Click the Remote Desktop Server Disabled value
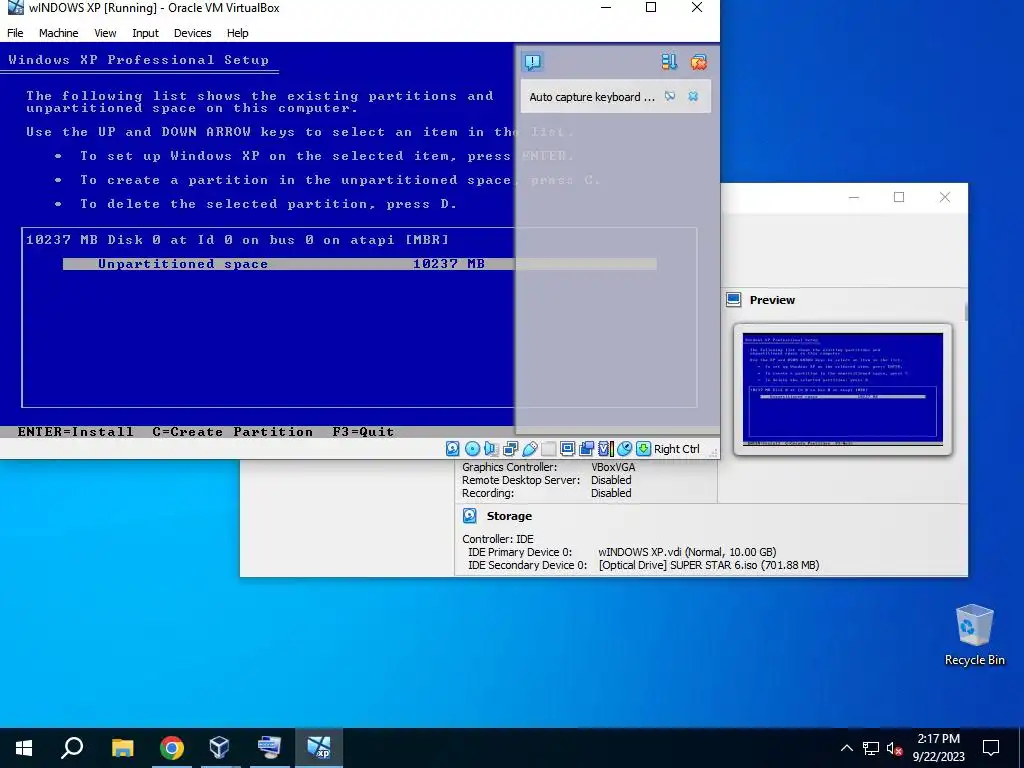 pos(611,480)
